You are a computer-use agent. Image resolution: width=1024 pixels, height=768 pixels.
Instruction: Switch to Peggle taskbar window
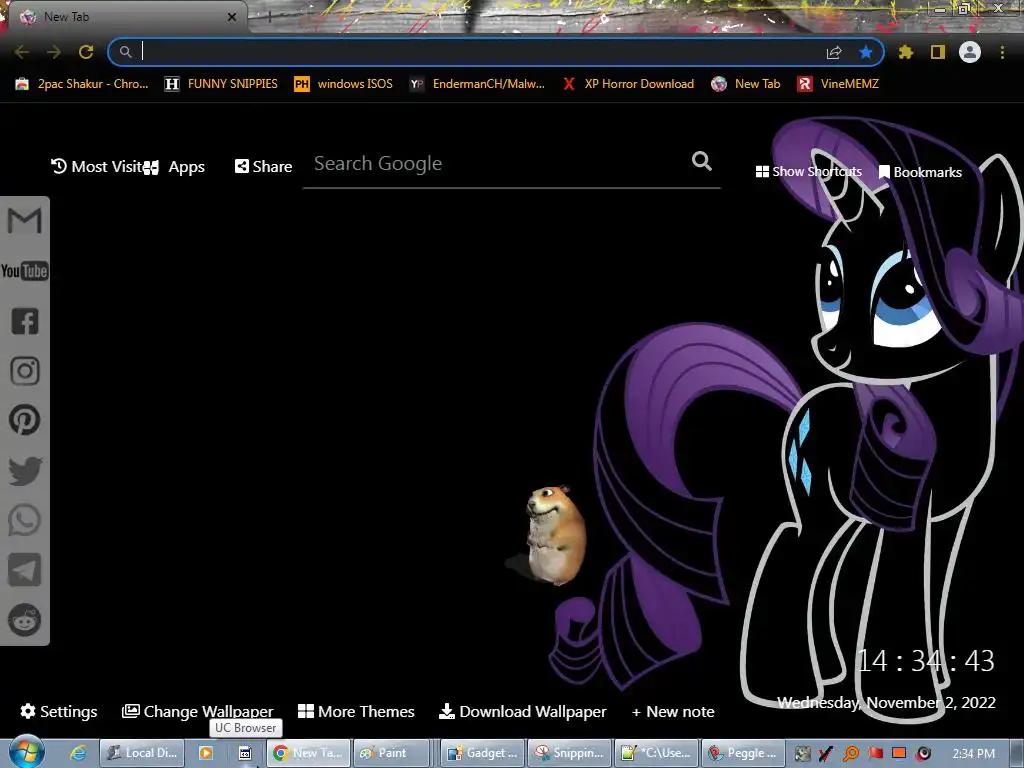743,753
